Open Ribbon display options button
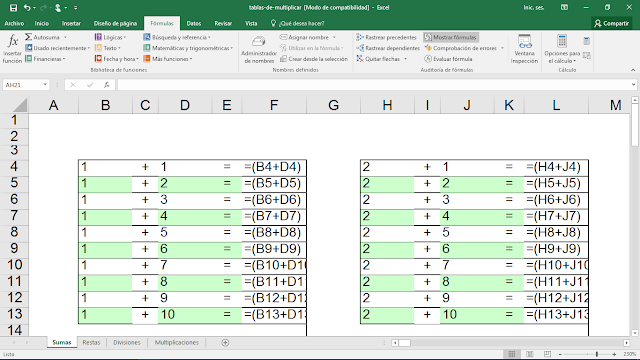Screen dimensions: 640x360 (x=564, y=7)
